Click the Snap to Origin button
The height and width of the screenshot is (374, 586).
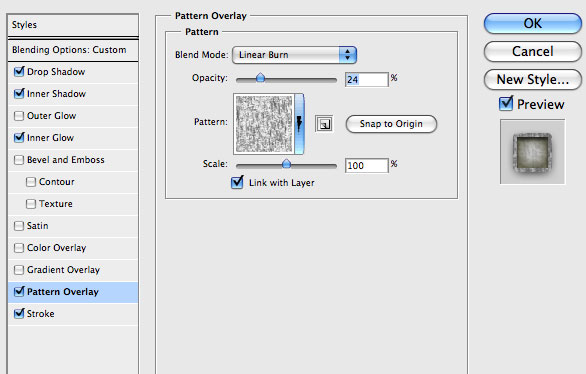coord(391,124)
